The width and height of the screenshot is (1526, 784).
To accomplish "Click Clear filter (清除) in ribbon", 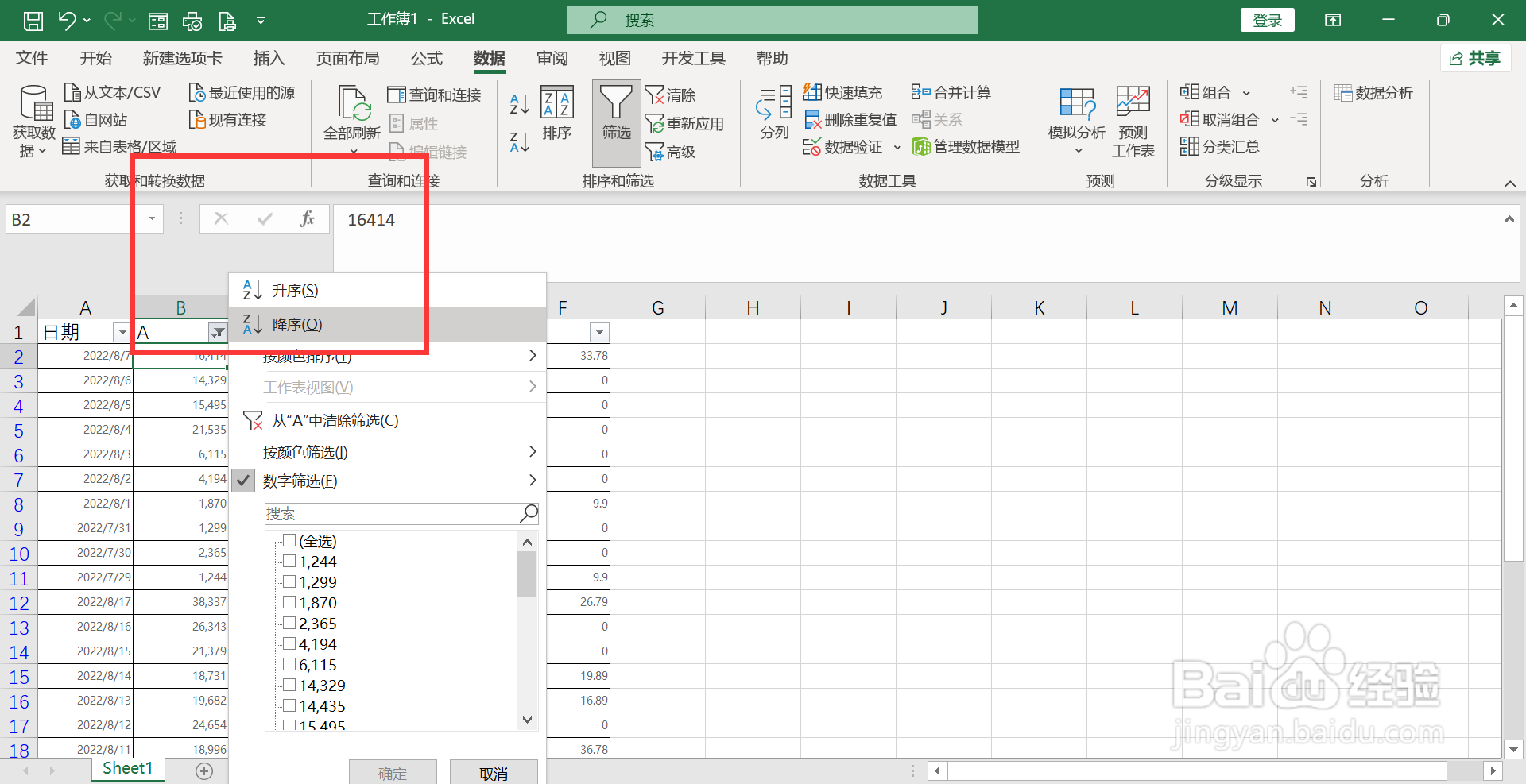I will pyautogui.click(x=670, y=95).
